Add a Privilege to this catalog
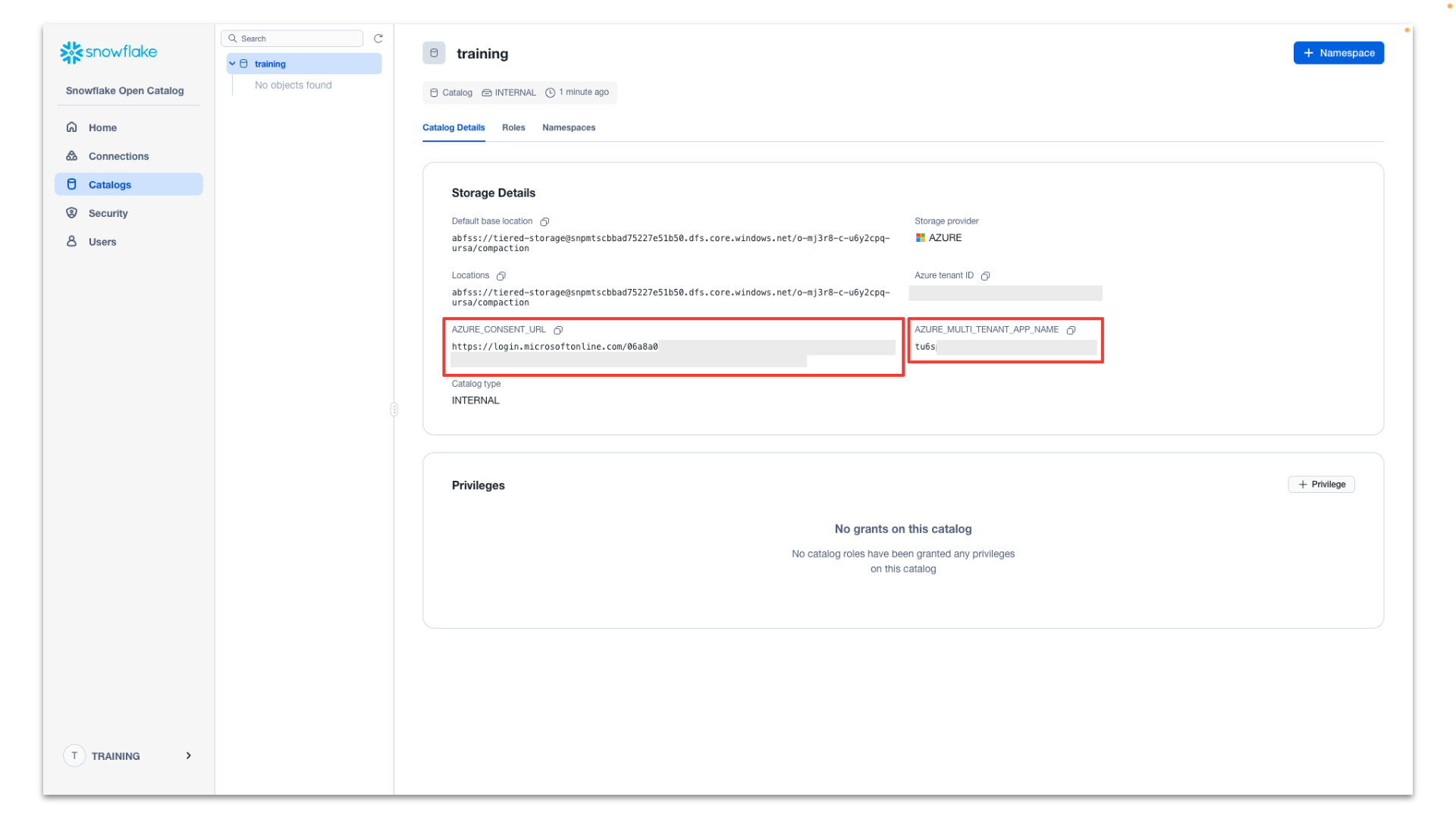This screenshot has width=1456, height=819. tap(1321, 485)
